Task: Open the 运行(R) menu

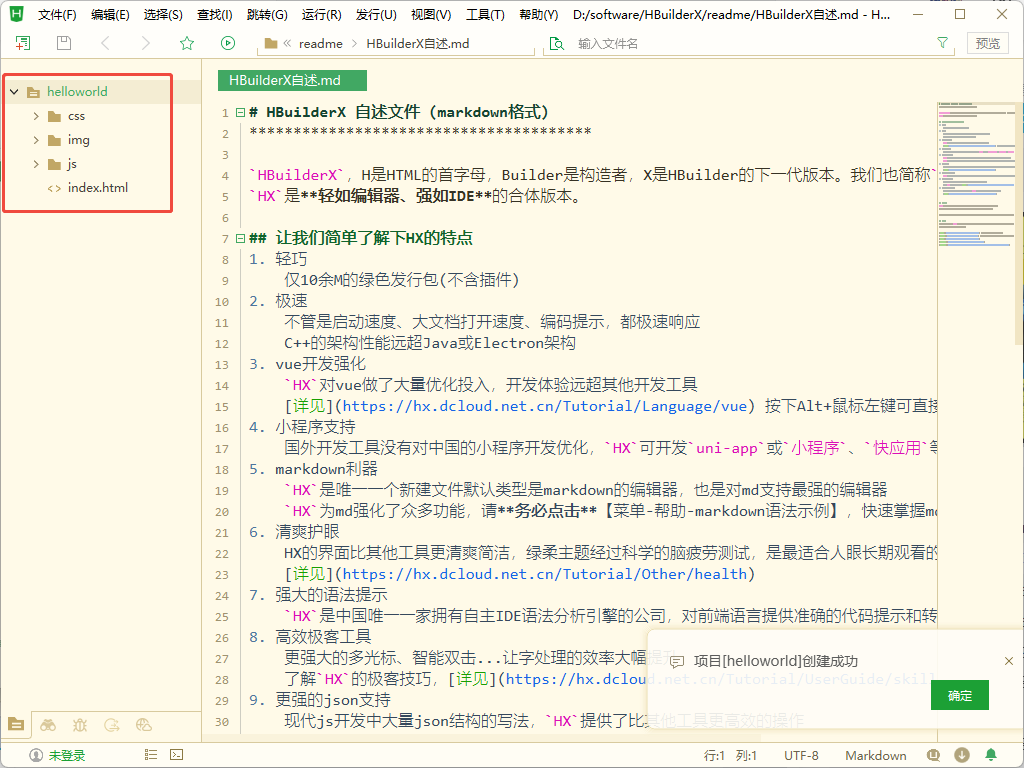Action: [x=321, y=14]
